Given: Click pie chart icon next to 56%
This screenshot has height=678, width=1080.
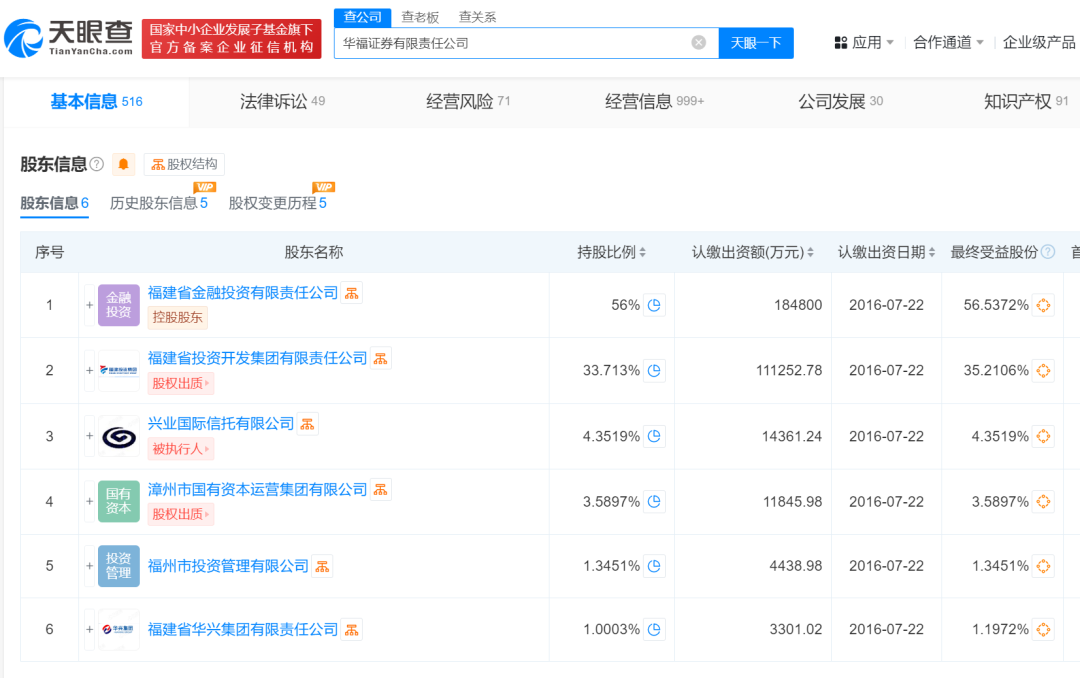Looking at the screenshot, I should point(654,305).
